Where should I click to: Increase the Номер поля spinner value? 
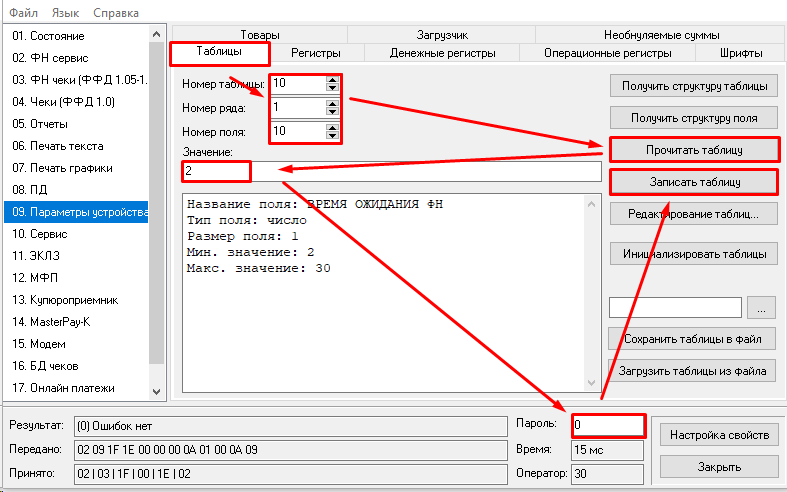(x=332, y=127)
